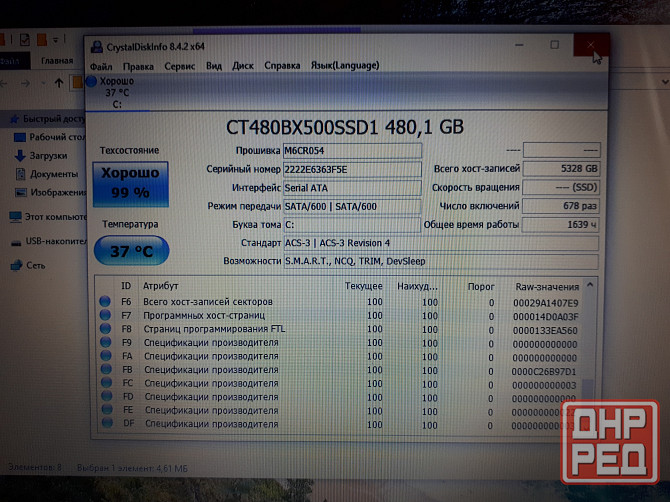Close the CrystalDiskInfo window
Screen dimensions: 670x502
coord(591,45)
